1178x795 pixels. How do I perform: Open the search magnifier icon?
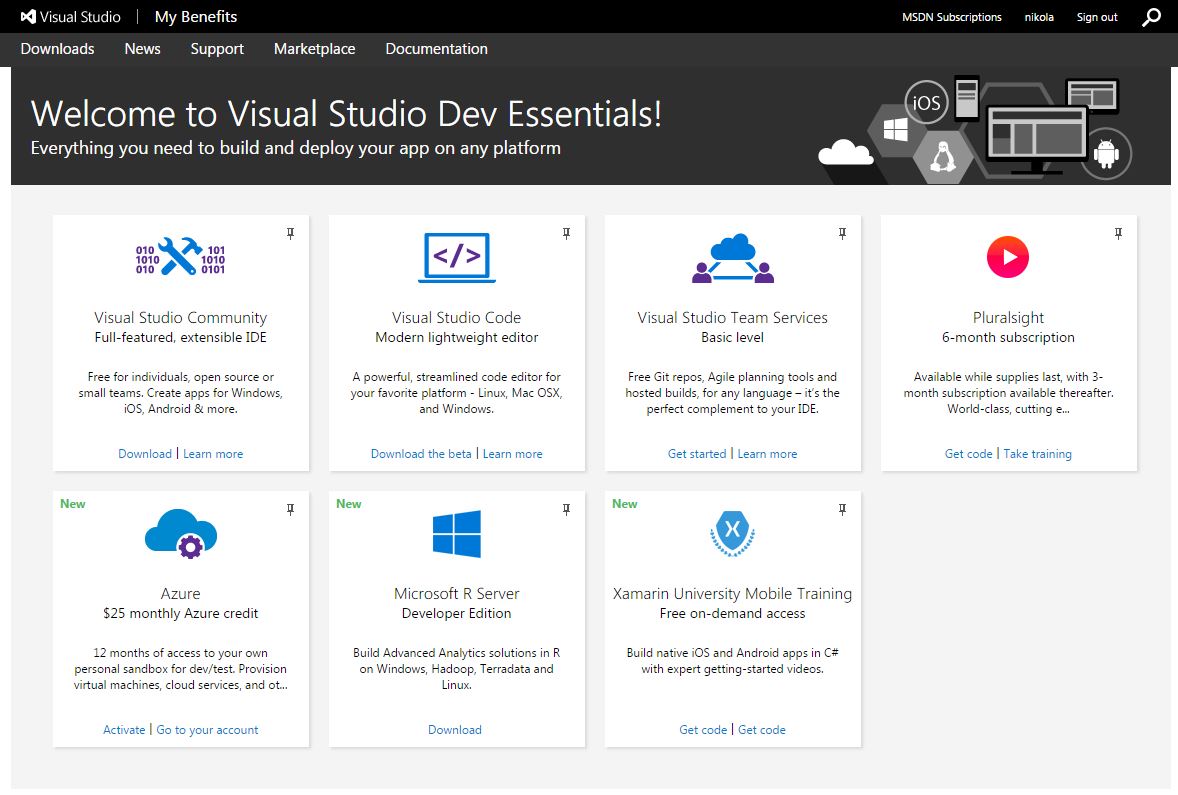pos(1151,17)
